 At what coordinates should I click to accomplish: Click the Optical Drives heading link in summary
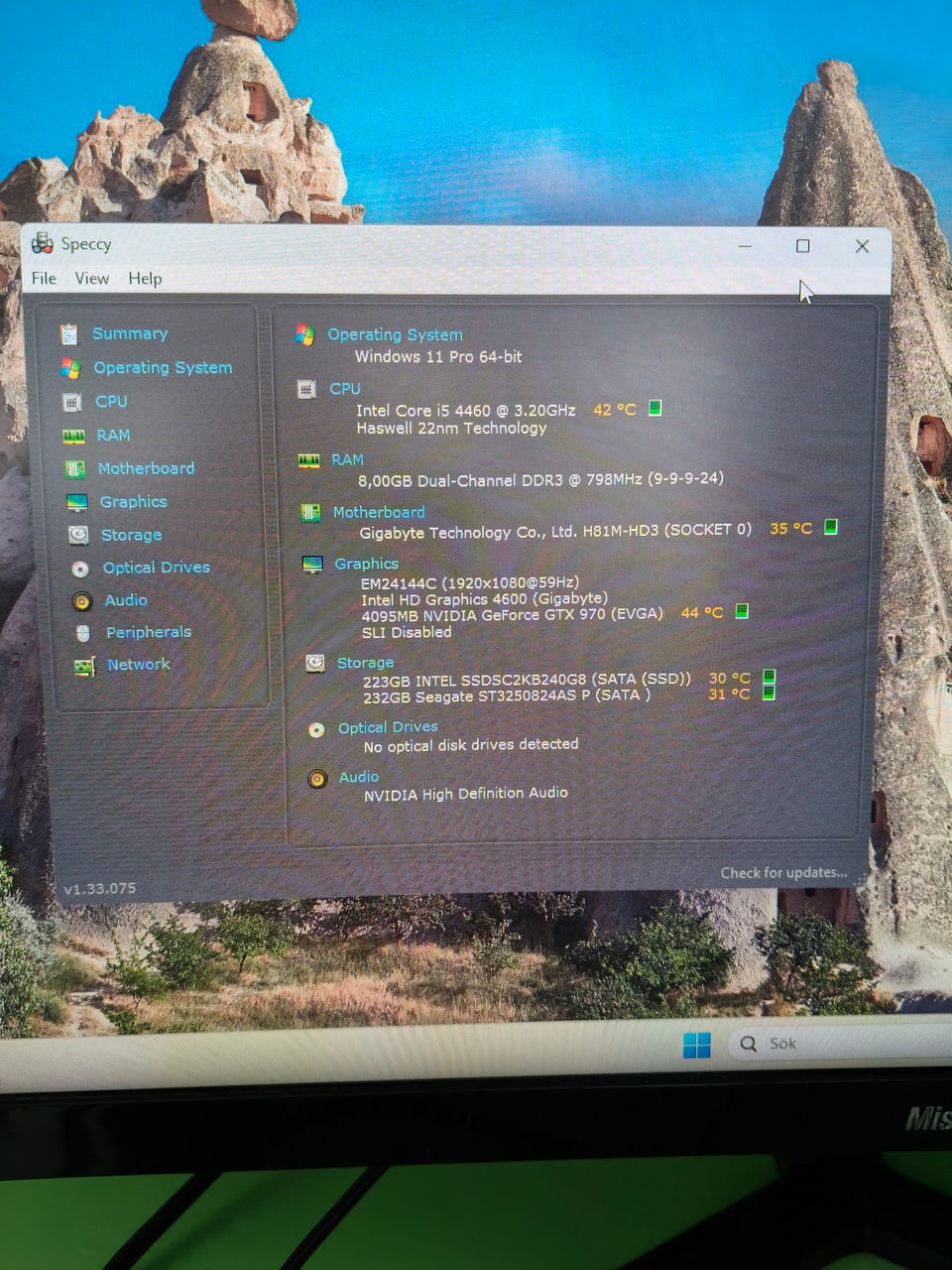pos(388,727)
